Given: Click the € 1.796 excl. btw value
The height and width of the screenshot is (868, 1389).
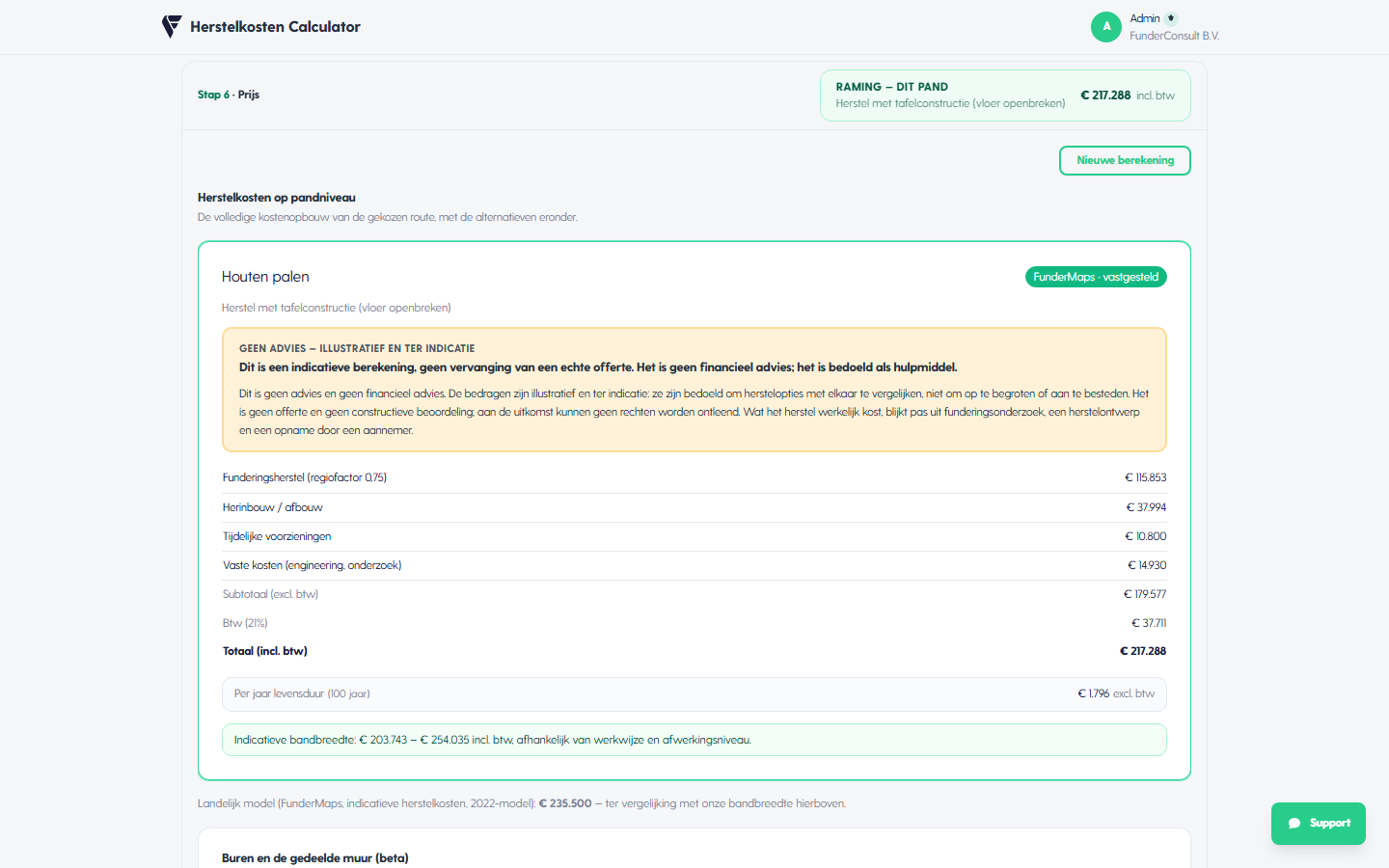Looking at the screenshot, I should coord(1116,693).
